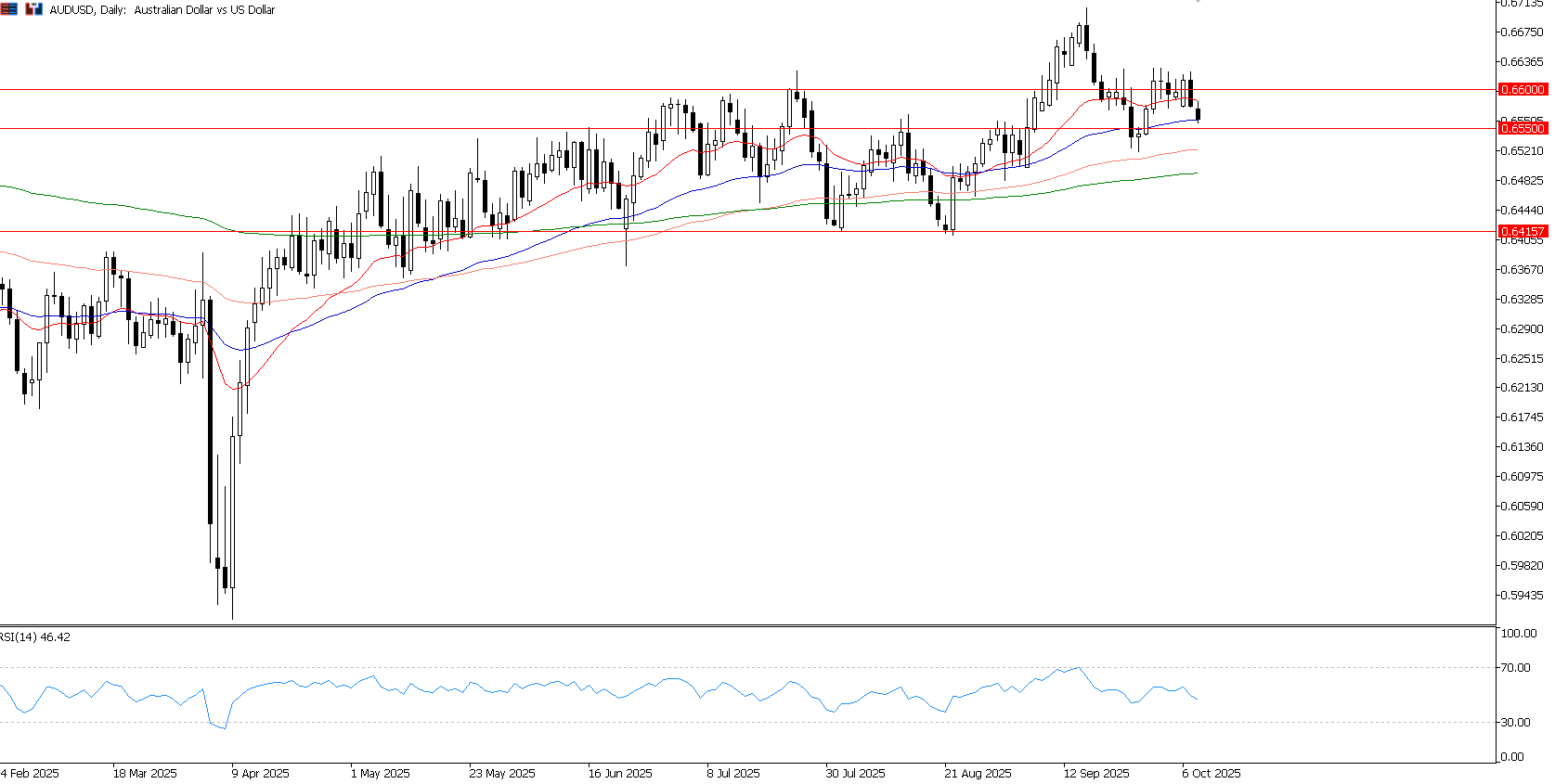Click the gray chart shift triangle marker
Image resolution: width=1555 pixels, height=784 pixels.
click(x=1198, y=3)
